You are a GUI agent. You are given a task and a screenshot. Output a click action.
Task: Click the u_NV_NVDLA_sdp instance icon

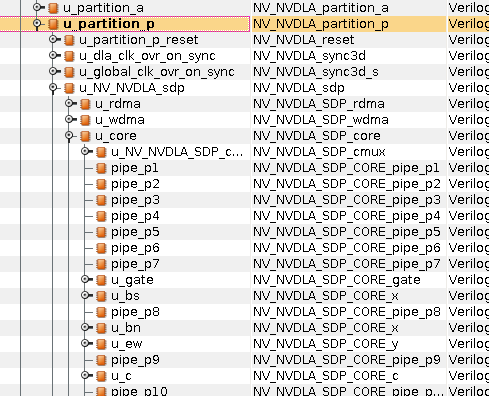(69, 88)
